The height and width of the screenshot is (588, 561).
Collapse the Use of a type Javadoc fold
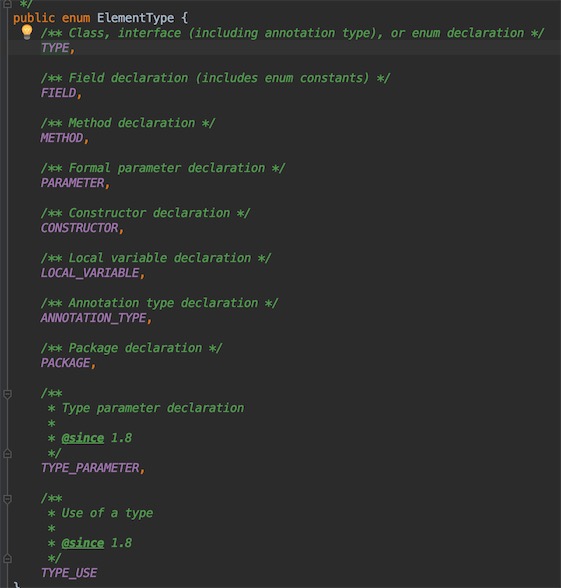tap(7, 499)
